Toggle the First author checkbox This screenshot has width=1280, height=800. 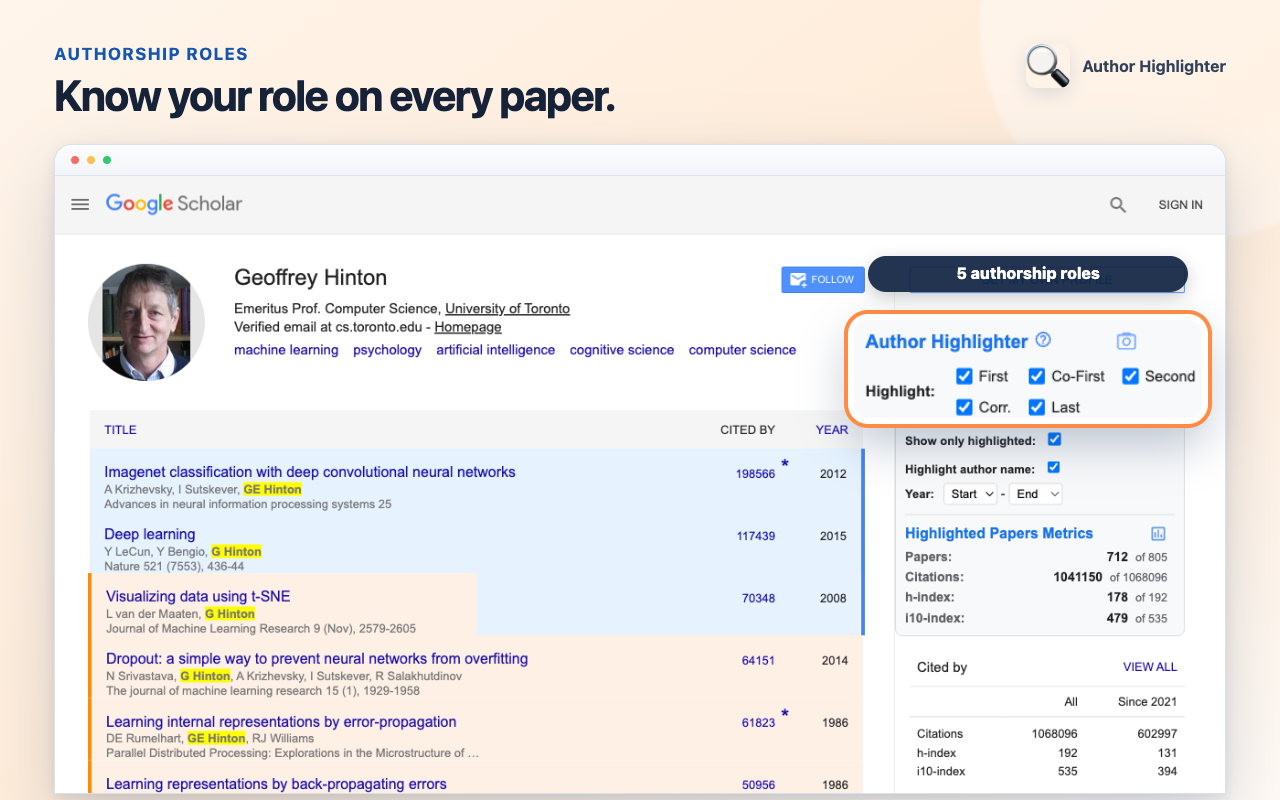[x=964, y=376]
